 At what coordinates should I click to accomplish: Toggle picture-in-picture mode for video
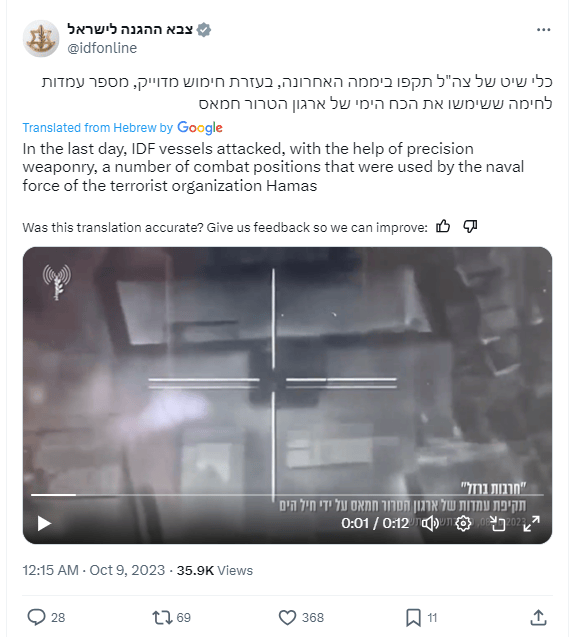tap(497, 524)
